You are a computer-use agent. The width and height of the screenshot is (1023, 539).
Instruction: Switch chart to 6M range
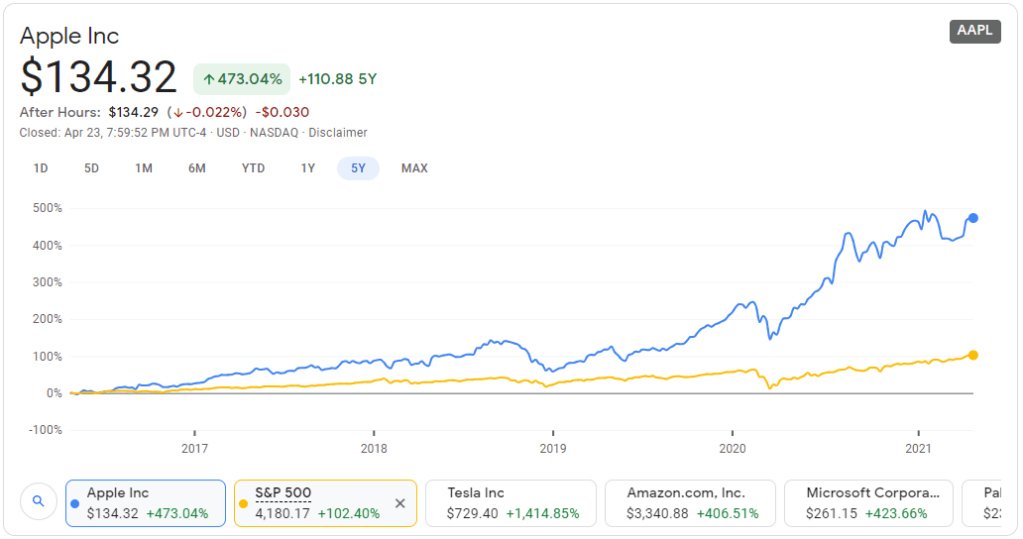click(x=197, y=168)
